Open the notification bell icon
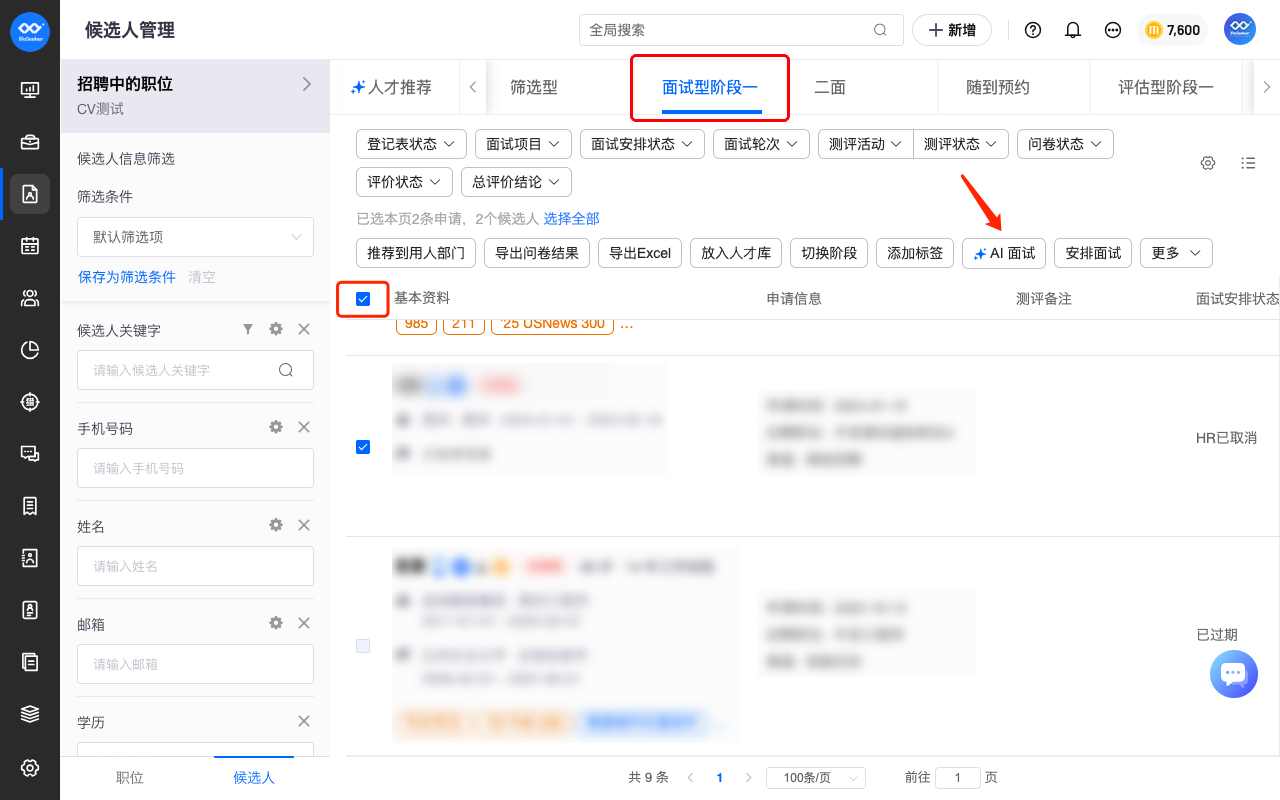Screen dimensions: 1280x800 coord(1073,30)
